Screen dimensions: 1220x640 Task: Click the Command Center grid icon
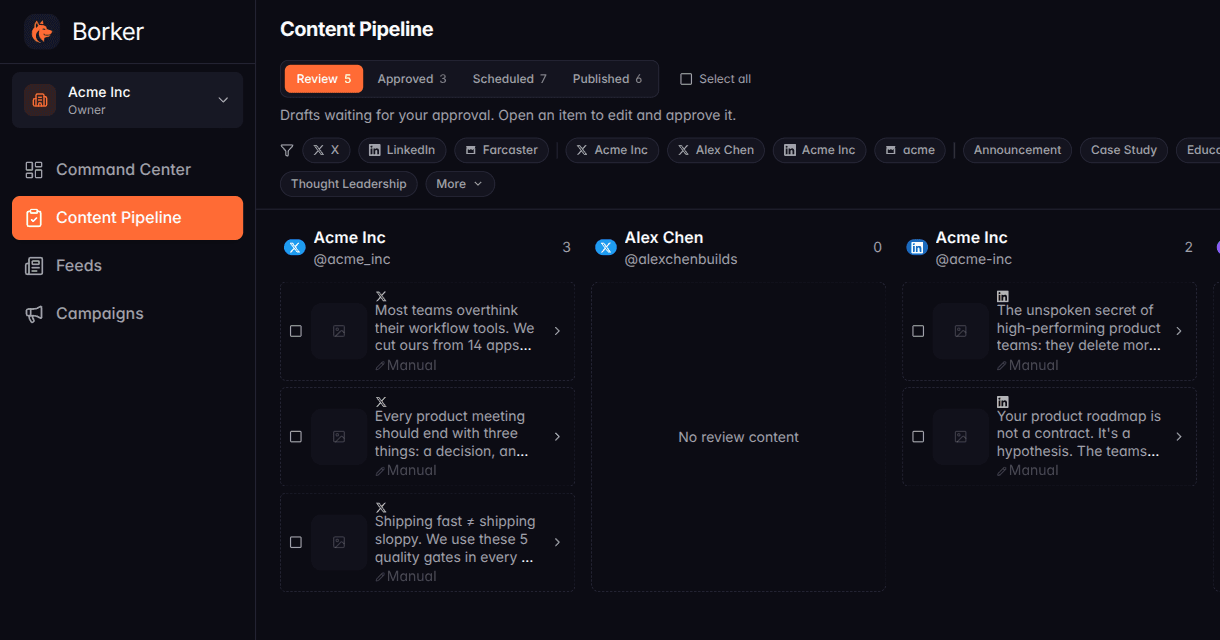pyautogui.click(x=34, y=170)
